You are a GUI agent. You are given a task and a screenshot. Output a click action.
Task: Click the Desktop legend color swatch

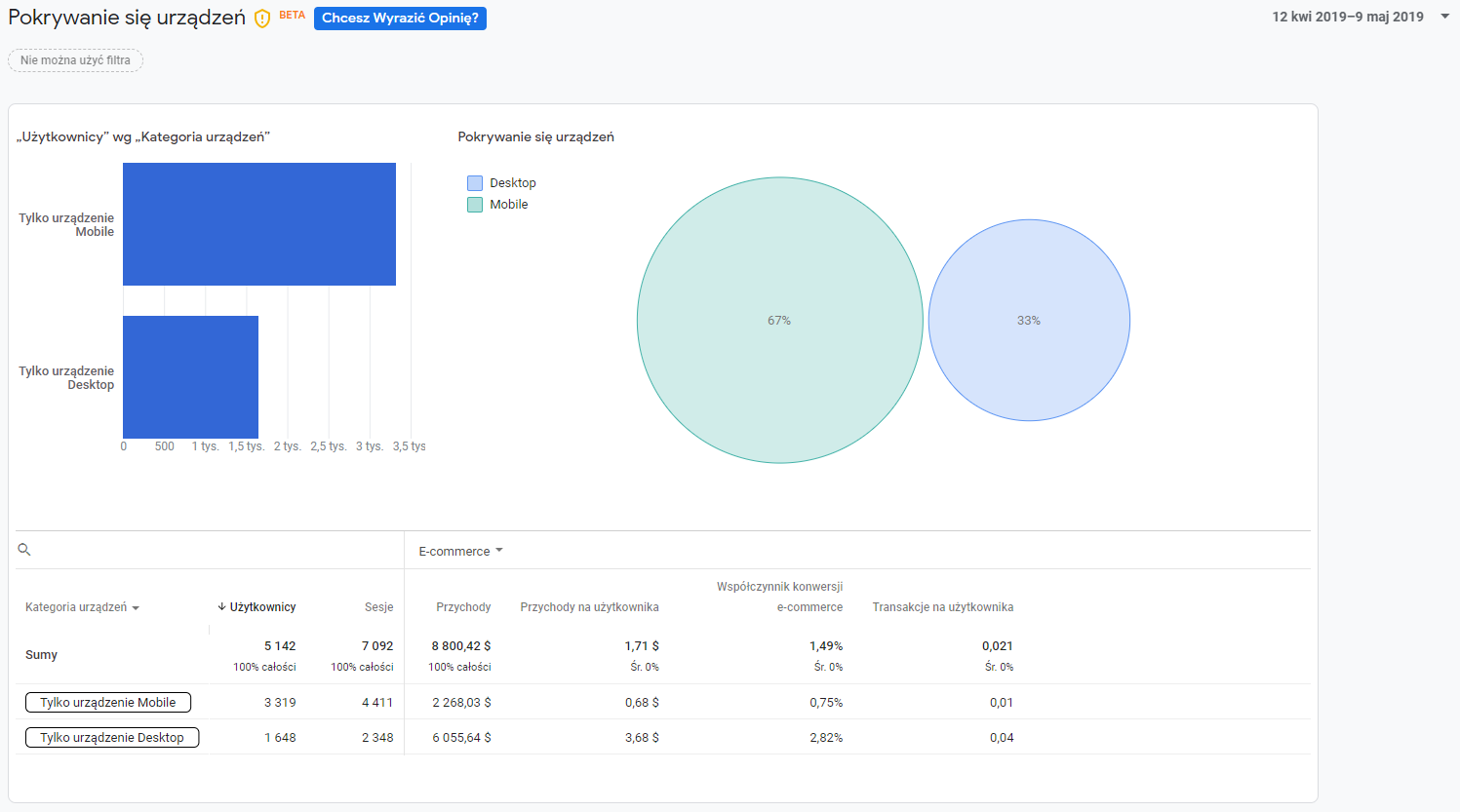(475, 183)
